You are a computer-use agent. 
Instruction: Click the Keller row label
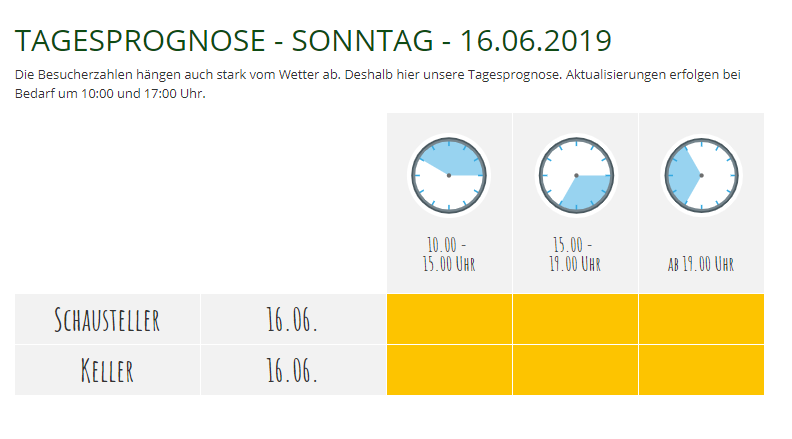[108, 371]
